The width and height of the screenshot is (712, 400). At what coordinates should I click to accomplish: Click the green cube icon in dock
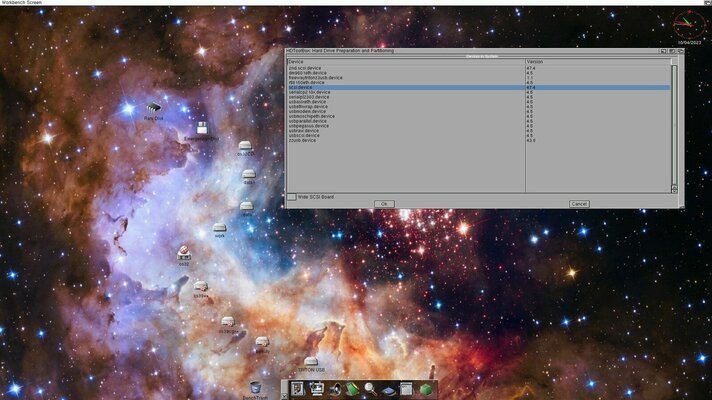pos(425,389)
